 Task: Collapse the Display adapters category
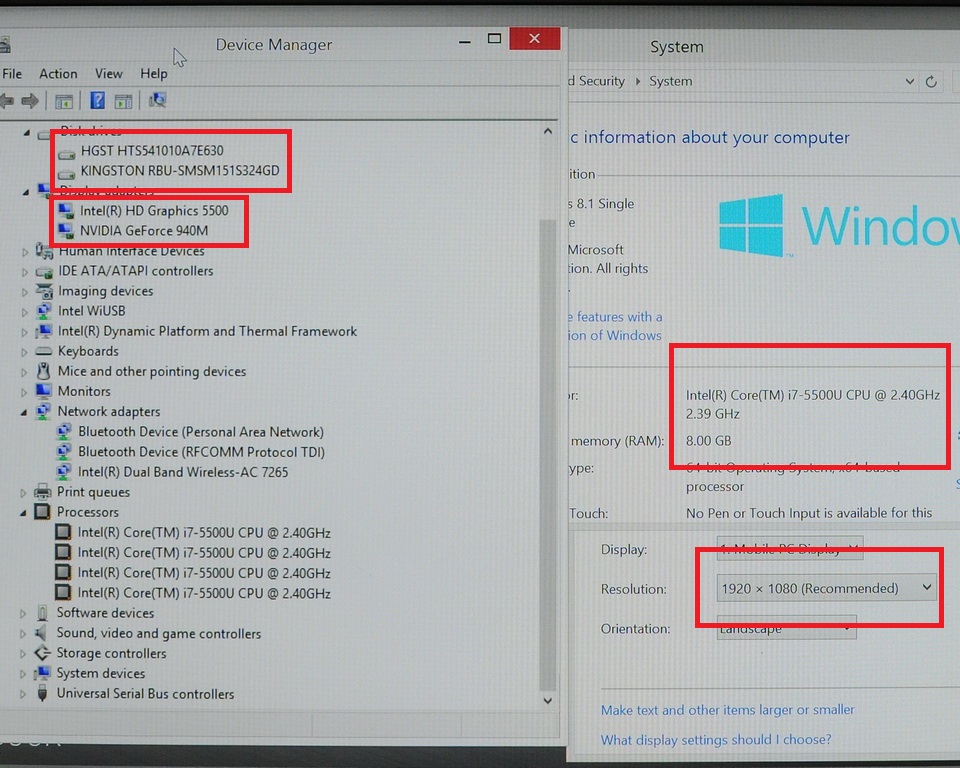click(26, 192)
